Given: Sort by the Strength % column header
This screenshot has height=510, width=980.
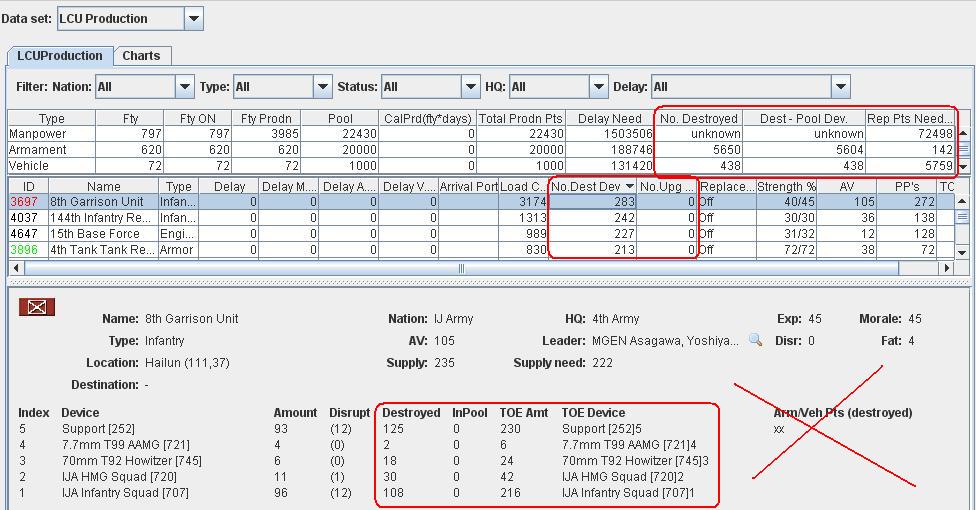Looking at the screenshot, I should click(787, 186).
